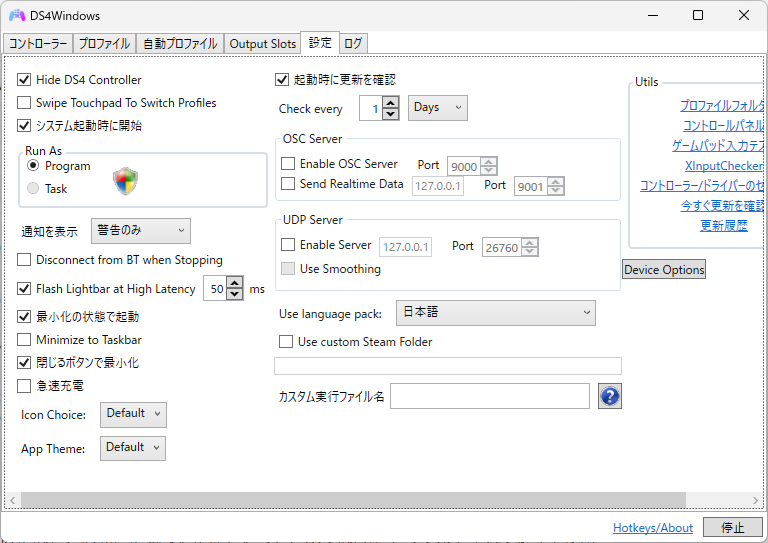Image resolution: width=768 pixels, height=543 pixels.
Task: Open the XInputChecker link
Action: 724,165
